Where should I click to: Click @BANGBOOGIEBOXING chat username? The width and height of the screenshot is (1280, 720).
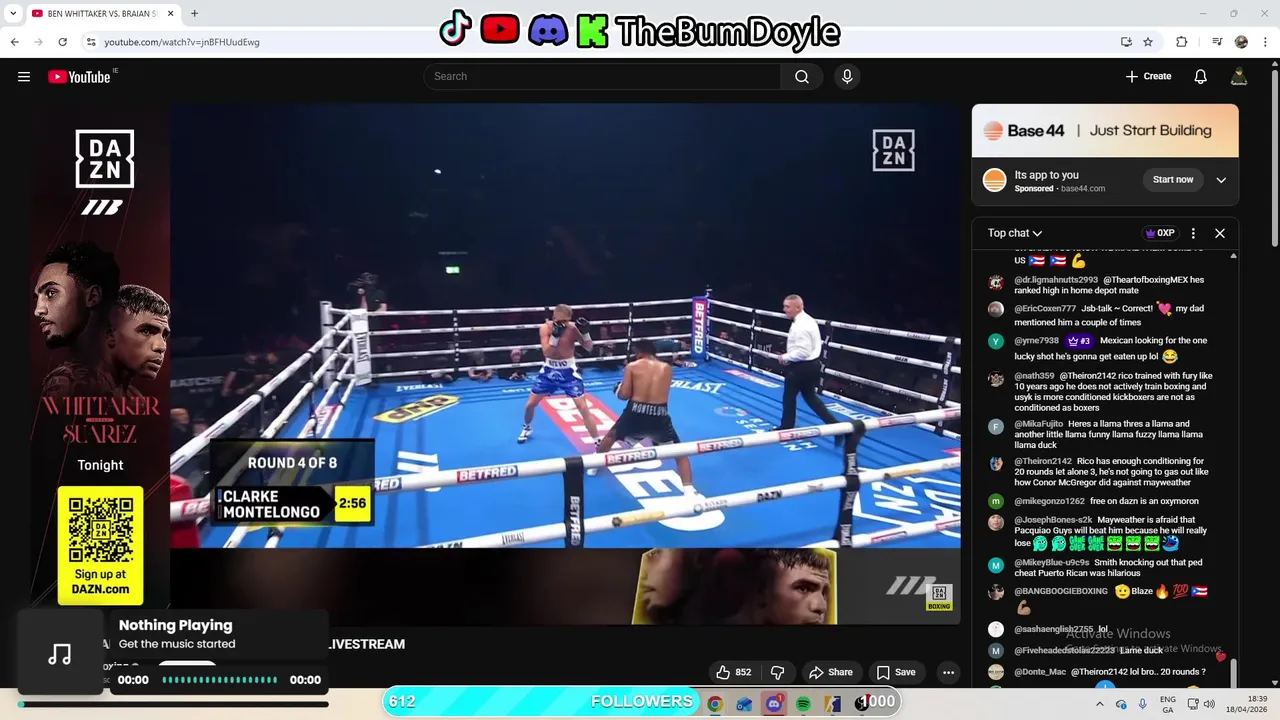[x=1061, y=591]
